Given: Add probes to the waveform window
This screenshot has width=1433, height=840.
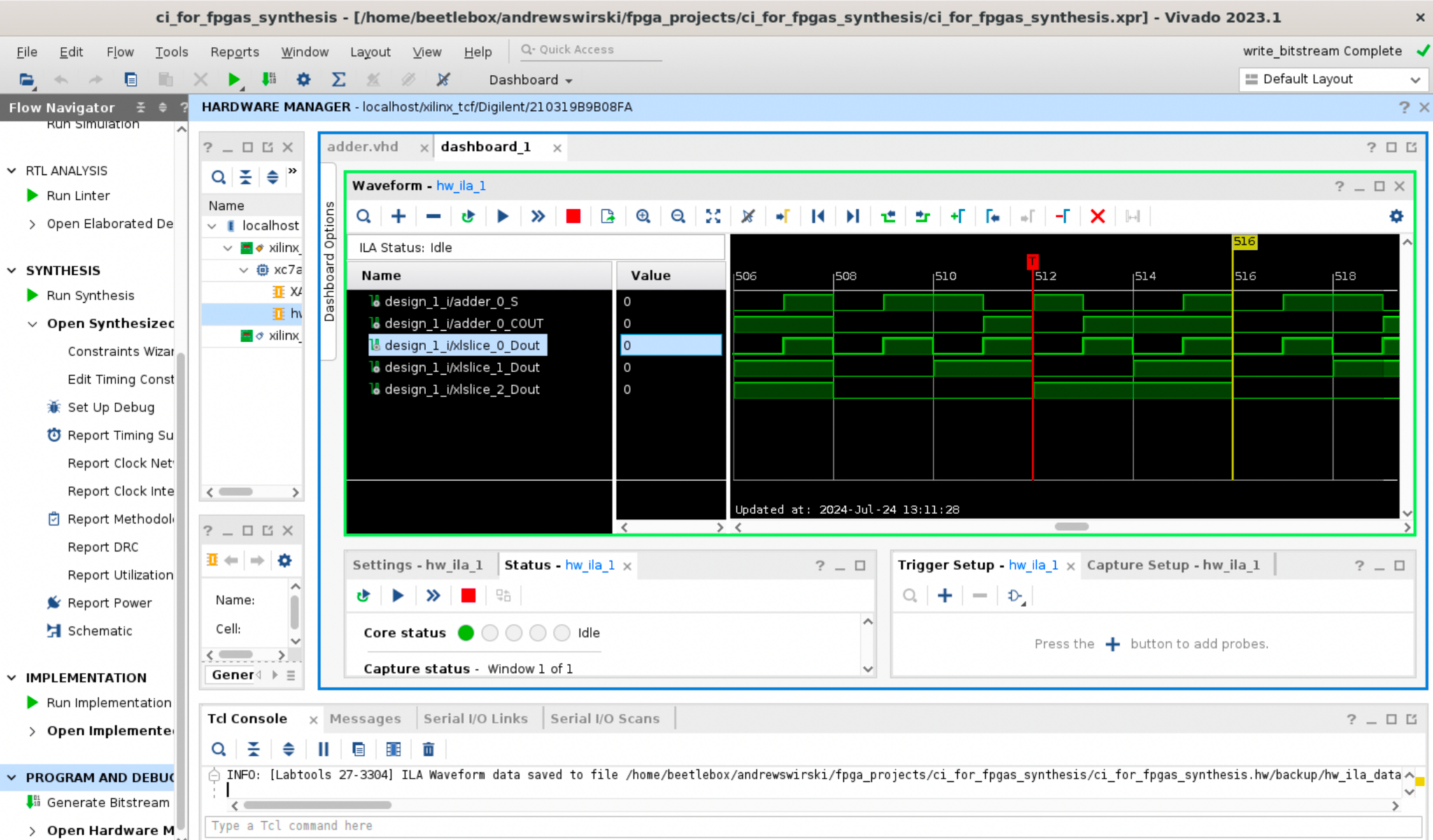Looking at the screenshot, I should (397, 216).
